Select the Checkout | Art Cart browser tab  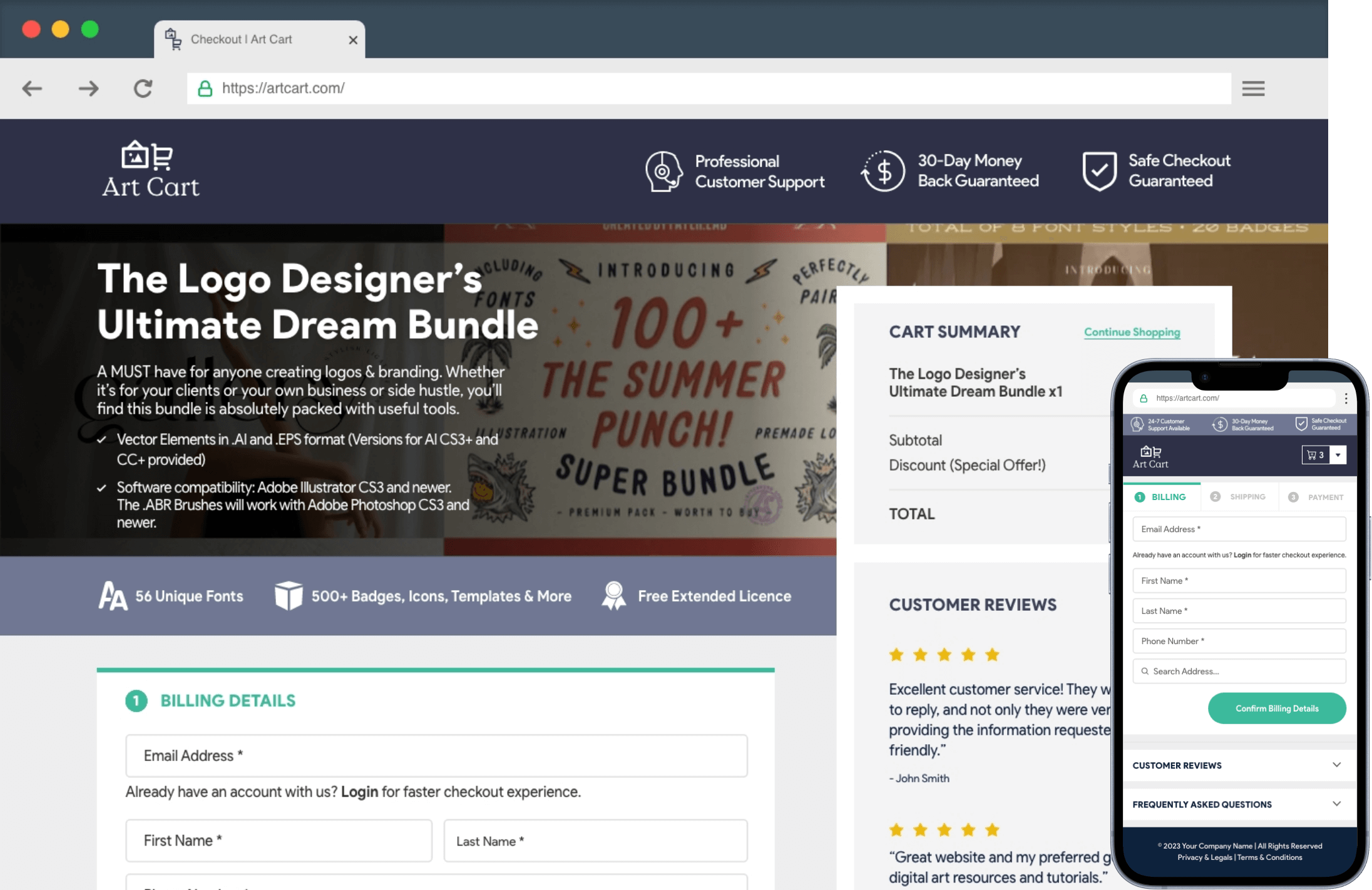(x=259, y=39)
